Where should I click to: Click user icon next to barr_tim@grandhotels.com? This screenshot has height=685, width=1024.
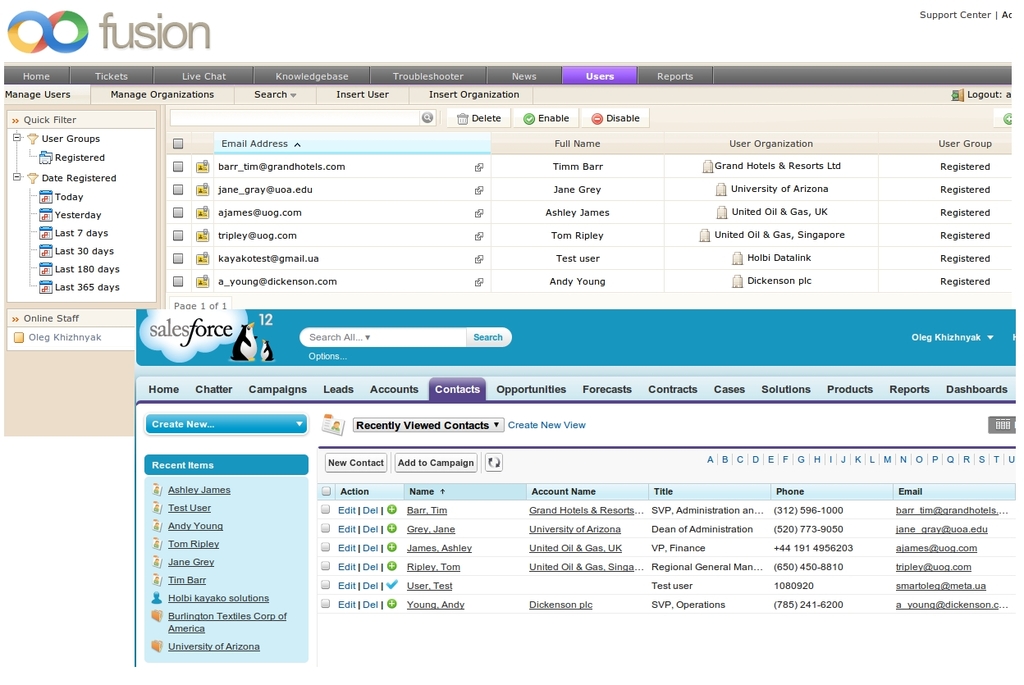point(202,167)
